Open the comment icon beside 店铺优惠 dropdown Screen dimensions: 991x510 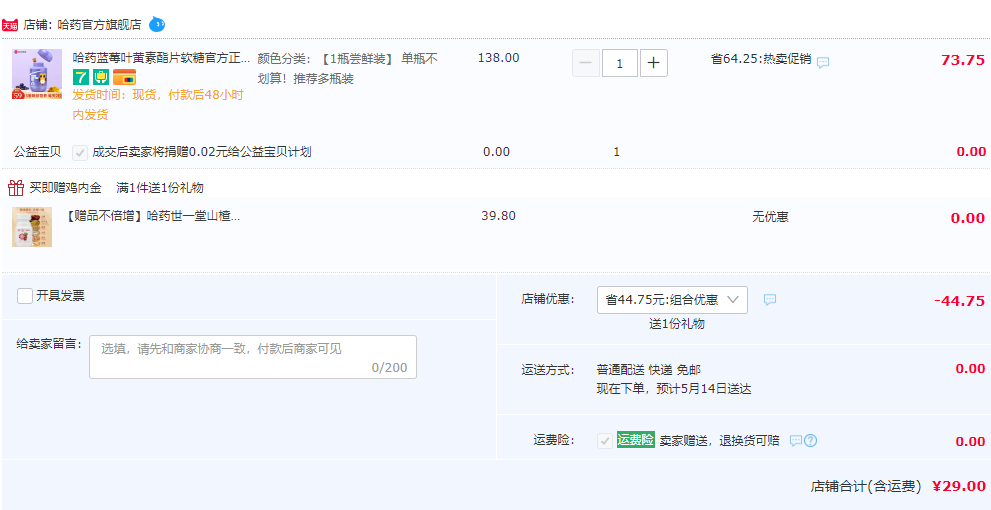click(x=770, y=300)
